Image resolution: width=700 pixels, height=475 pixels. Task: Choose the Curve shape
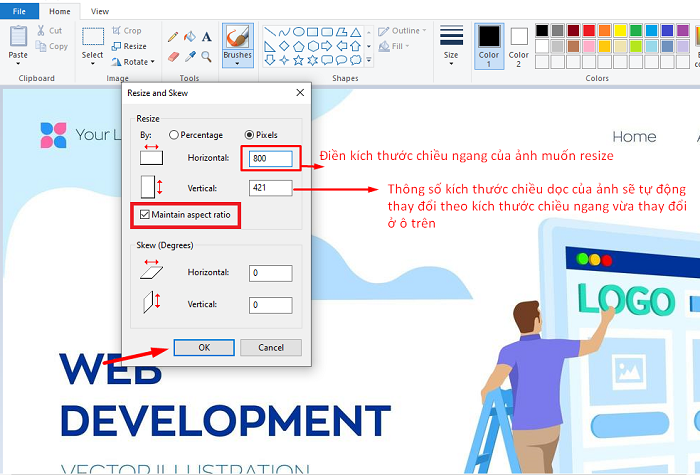[x=284, y=32]
